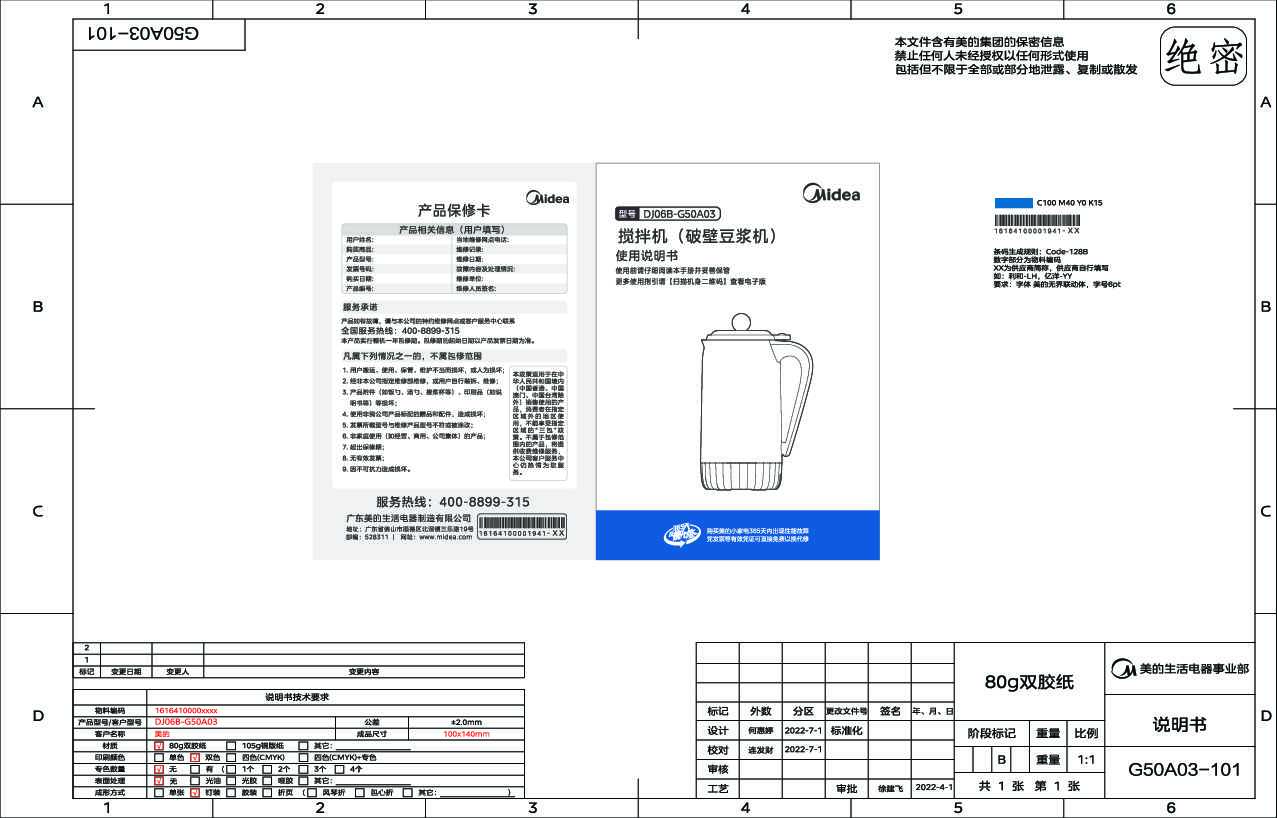
Task: Click the 广东美的生活电器制造有限公司 company name
Action: pos(409,518)
